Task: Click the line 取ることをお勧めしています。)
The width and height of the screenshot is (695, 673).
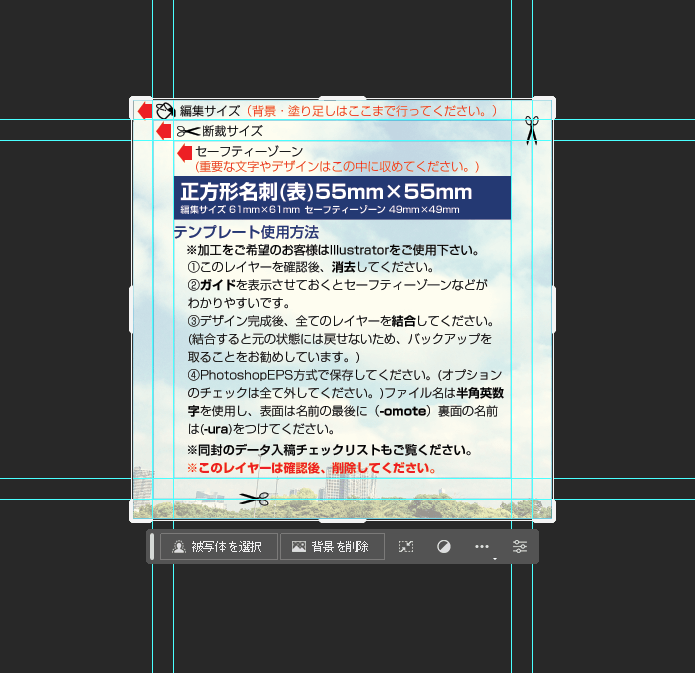Action: click(273, 357)
